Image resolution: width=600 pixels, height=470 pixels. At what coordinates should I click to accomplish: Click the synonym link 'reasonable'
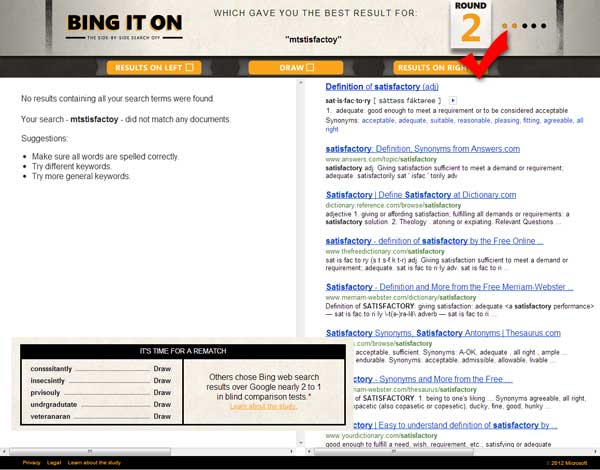(x=474, y=121)
